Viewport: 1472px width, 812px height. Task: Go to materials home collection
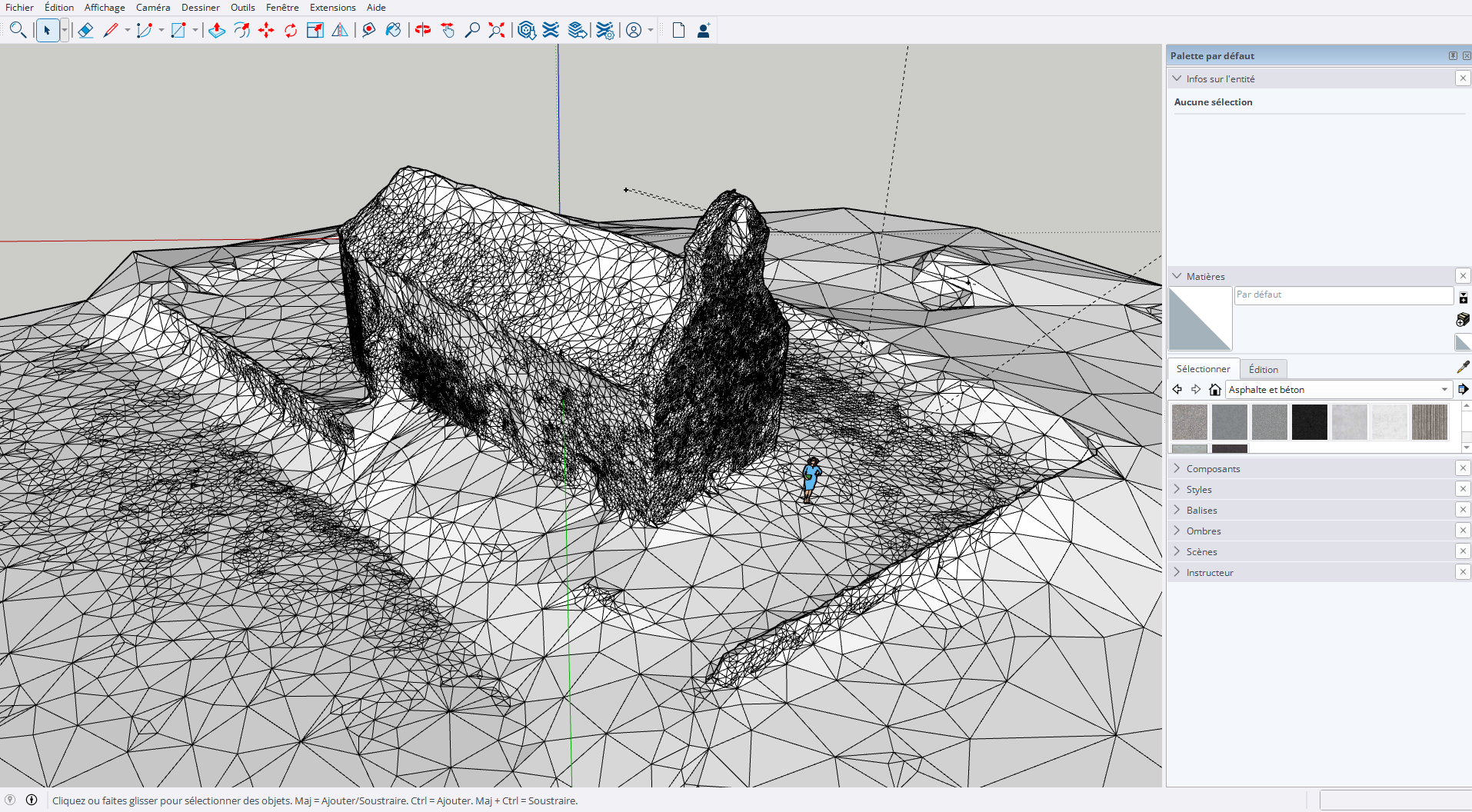click(1215, 390)
